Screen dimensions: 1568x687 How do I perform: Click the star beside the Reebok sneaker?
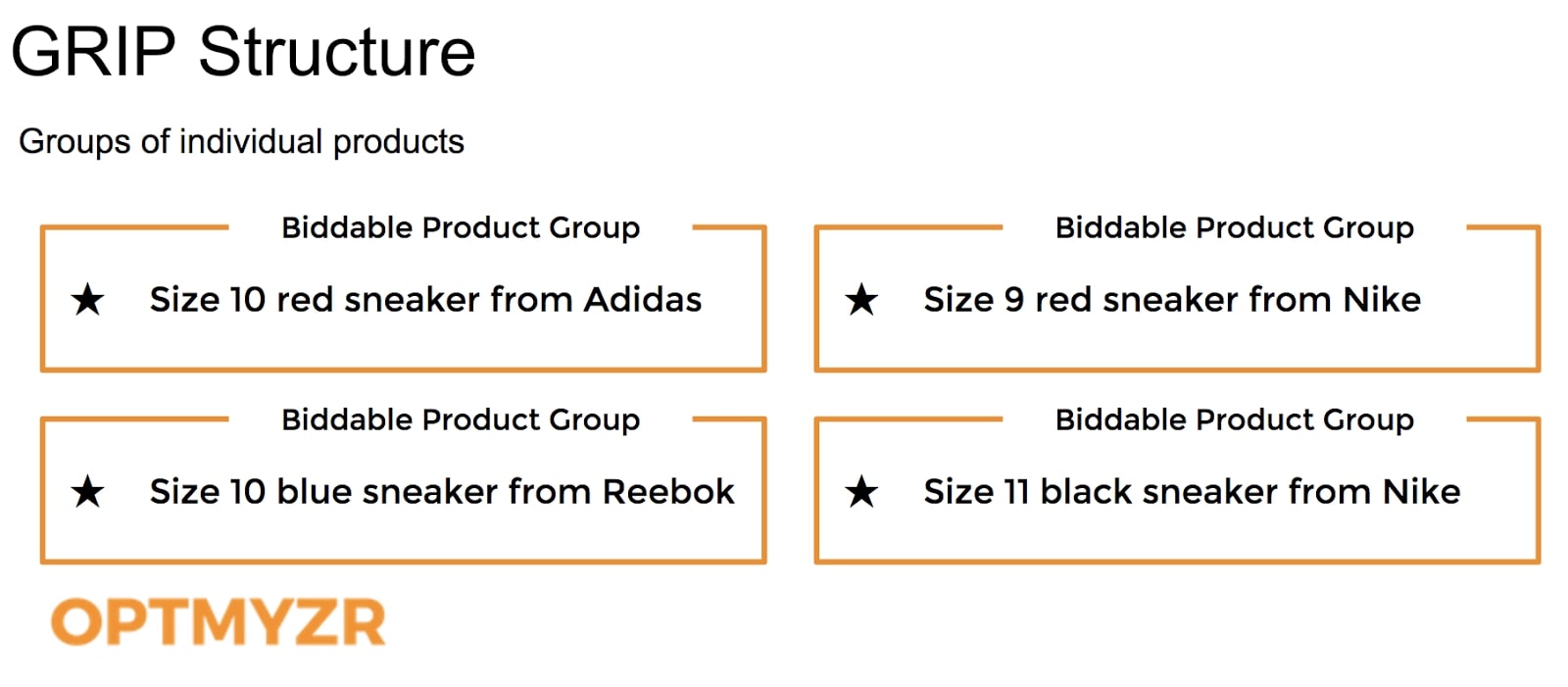tap(88, 492)
